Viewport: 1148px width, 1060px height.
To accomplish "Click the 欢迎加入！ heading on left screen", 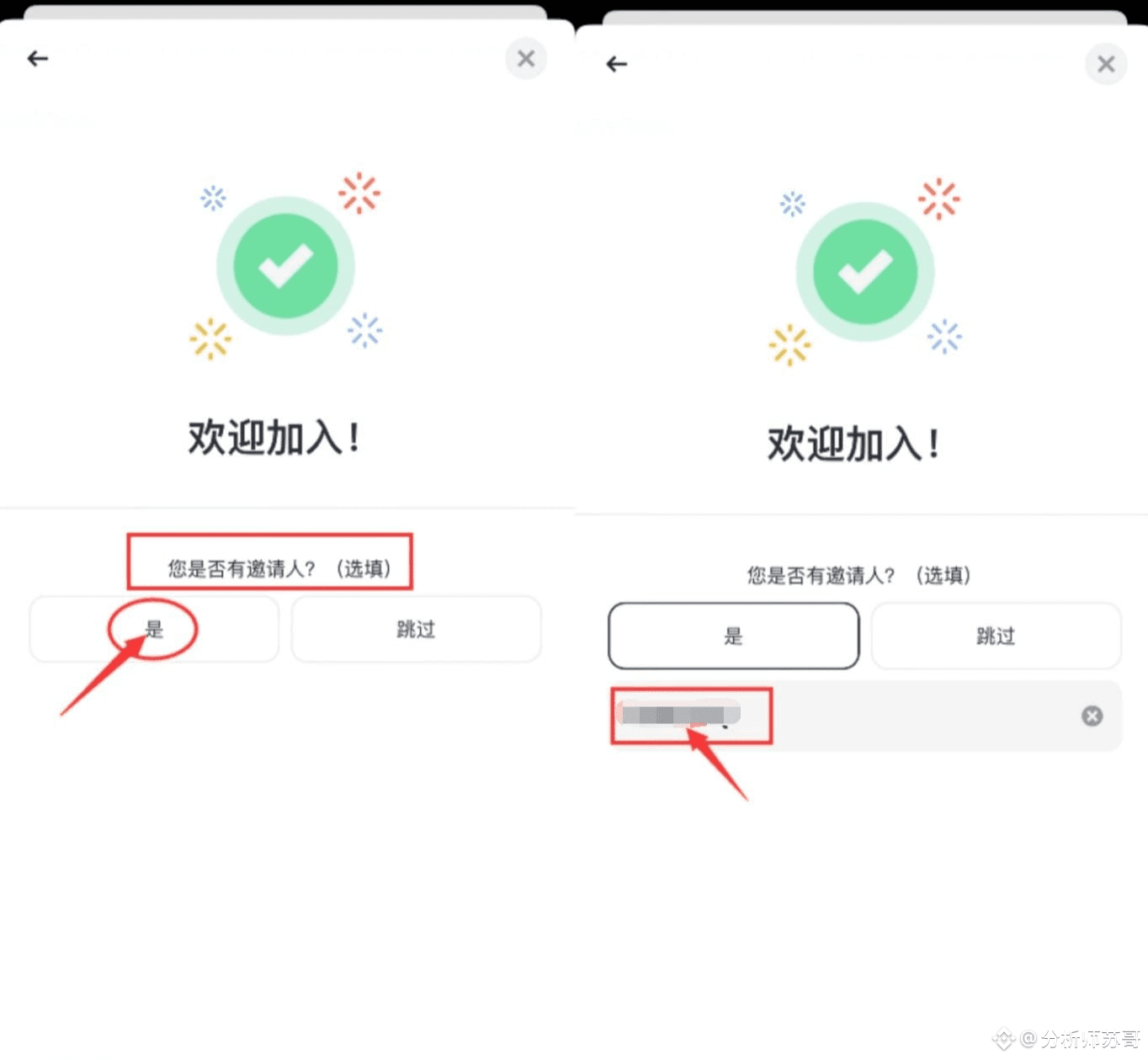I will [274, 438].
